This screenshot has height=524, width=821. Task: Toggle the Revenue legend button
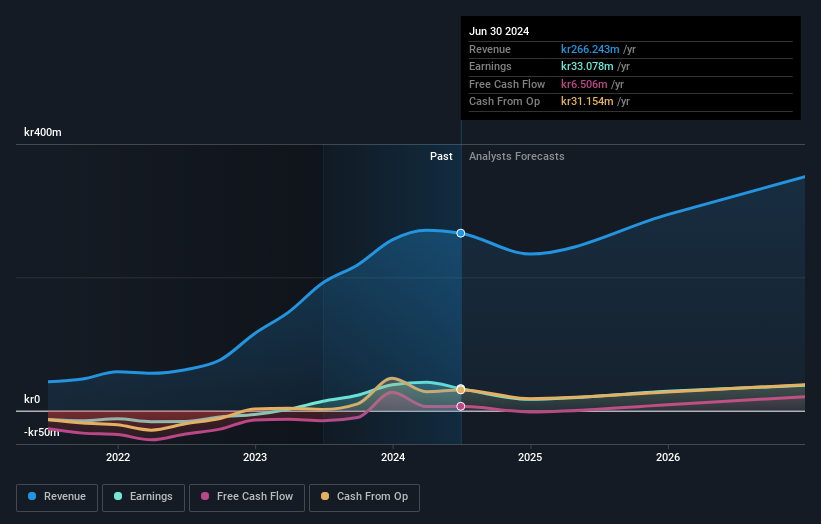tap(57, 497)
